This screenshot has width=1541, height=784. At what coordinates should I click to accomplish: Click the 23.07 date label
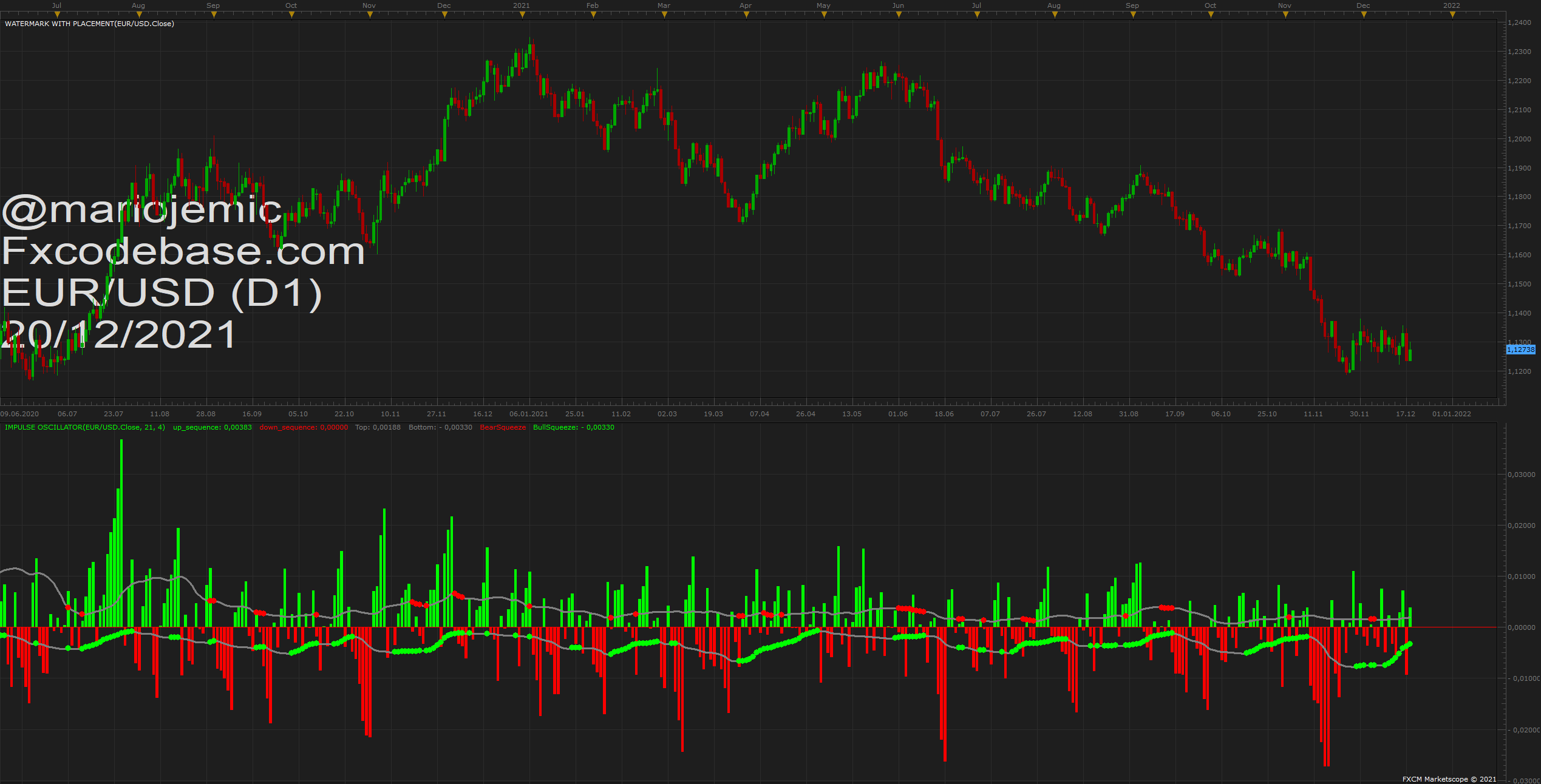pos(114,414)
